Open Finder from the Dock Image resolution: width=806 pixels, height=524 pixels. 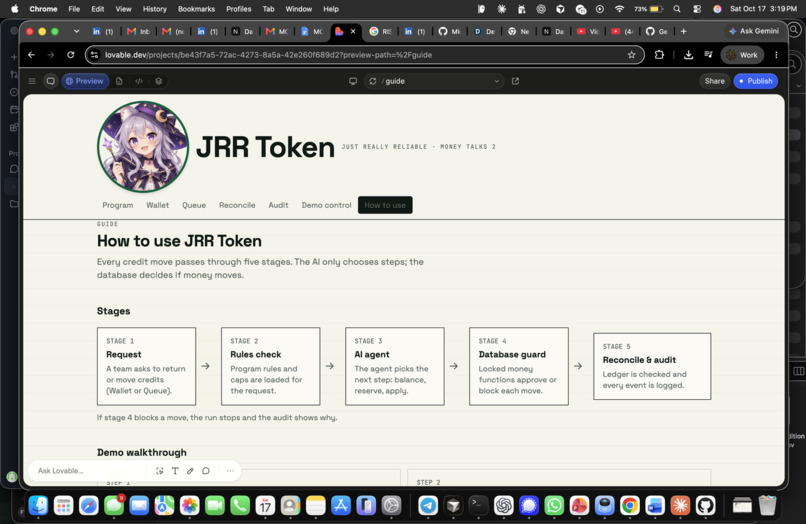tap(39, 505)
